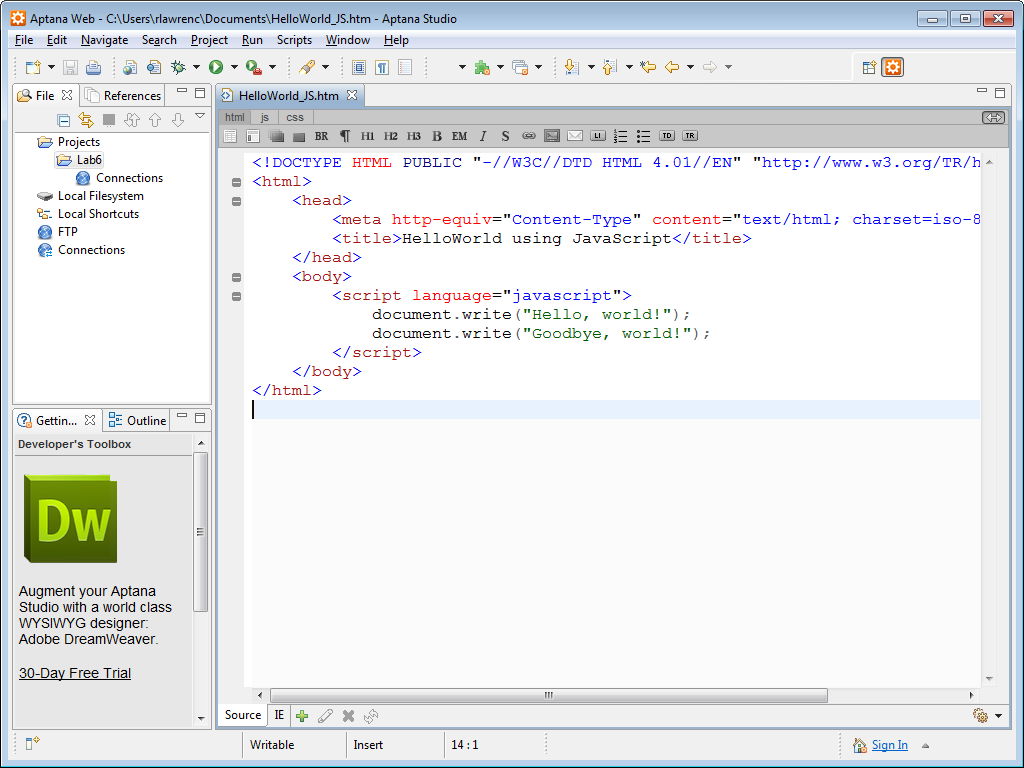
Task: Click the editor horizontal scrollbar thumb
Action: 549,696
